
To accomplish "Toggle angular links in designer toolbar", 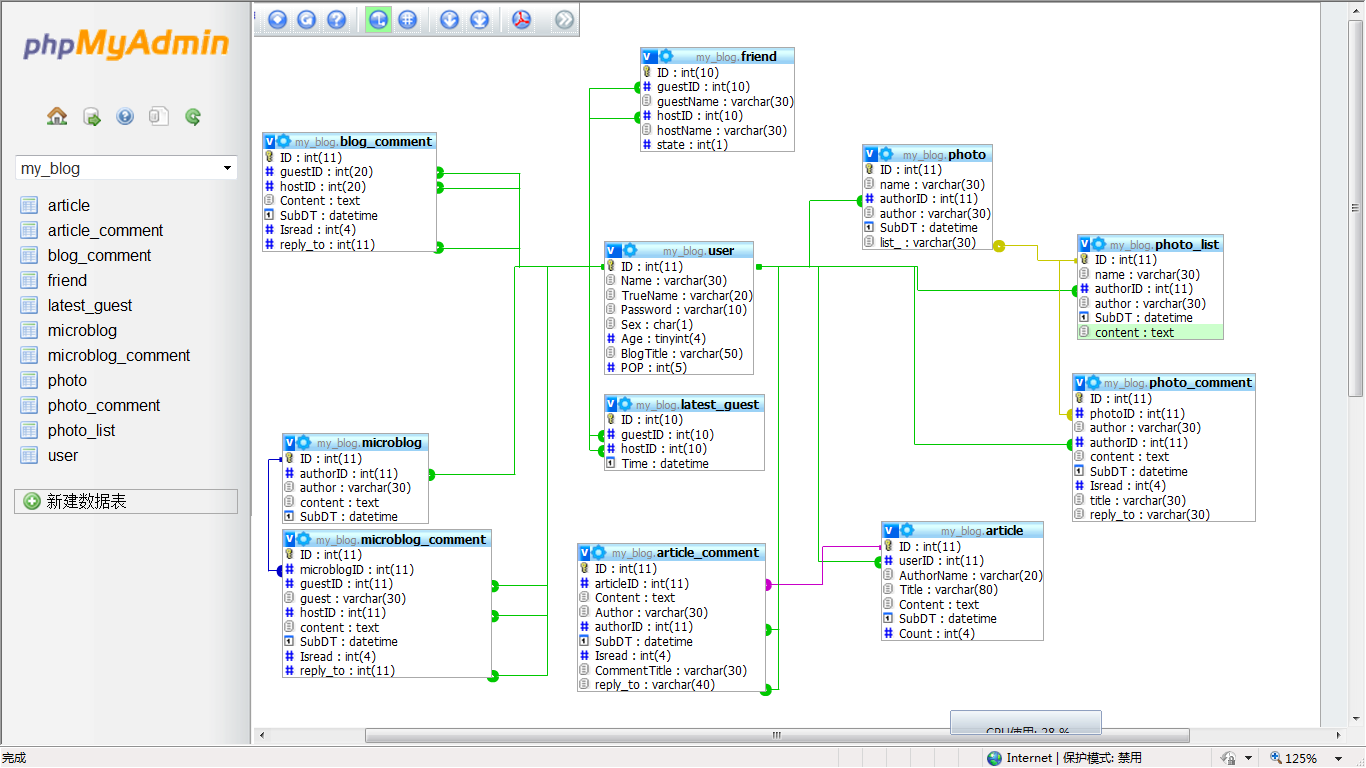I will pos(378,19).
